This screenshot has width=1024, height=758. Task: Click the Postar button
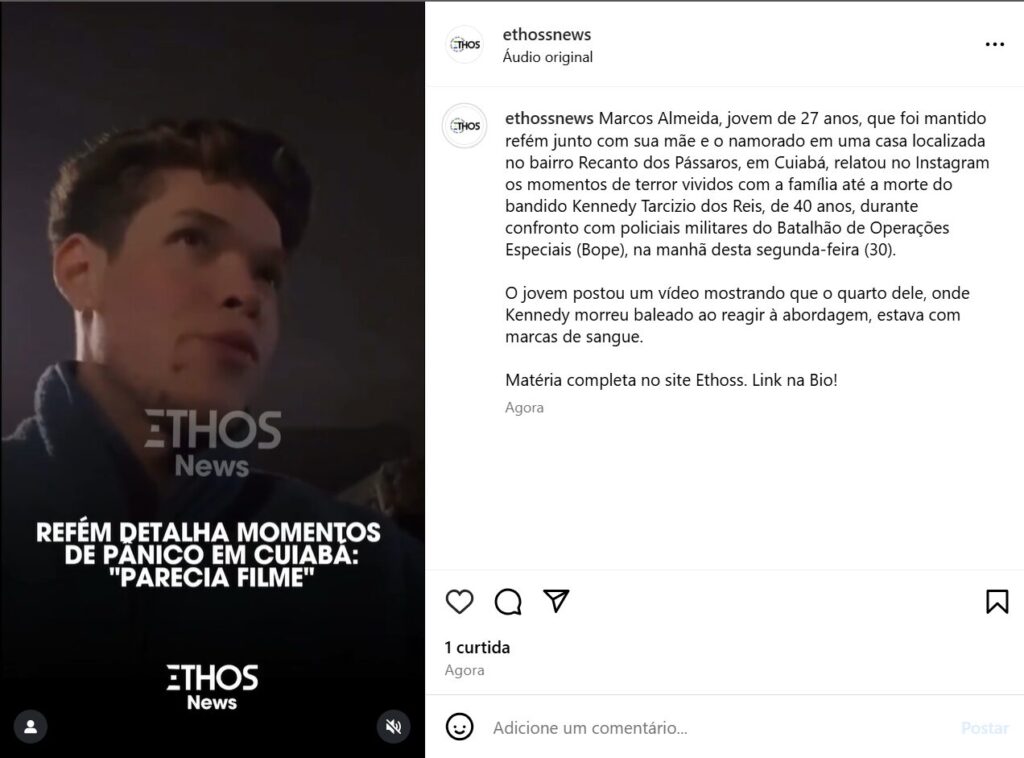[x=985, y=728]
